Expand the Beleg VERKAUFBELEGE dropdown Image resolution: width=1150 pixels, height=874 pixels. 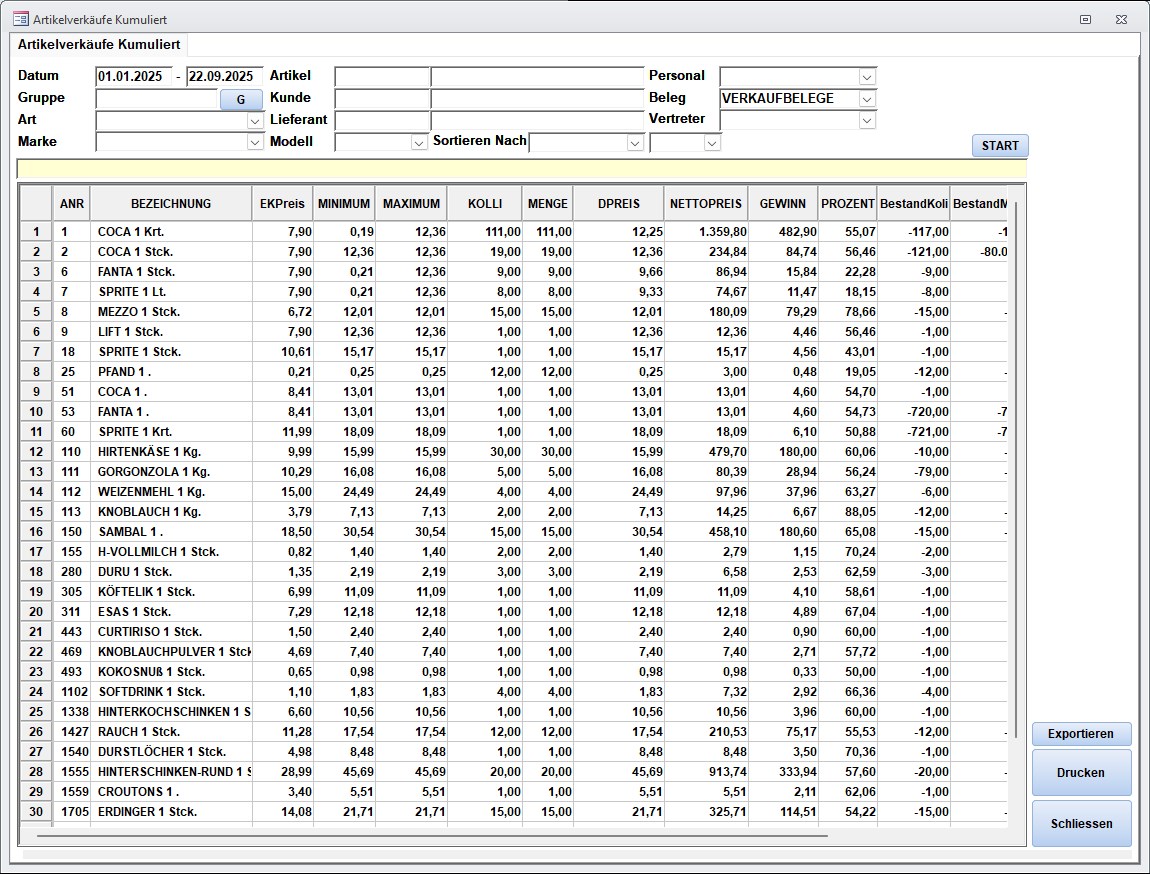click(x=867, y=99)
